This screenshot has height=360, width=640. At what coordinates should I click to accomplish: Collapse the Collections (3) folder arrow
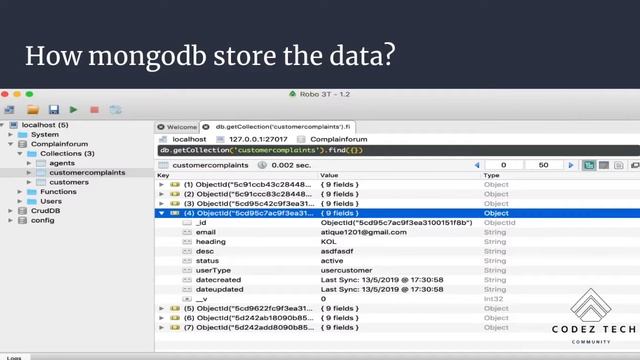[20, 153]
